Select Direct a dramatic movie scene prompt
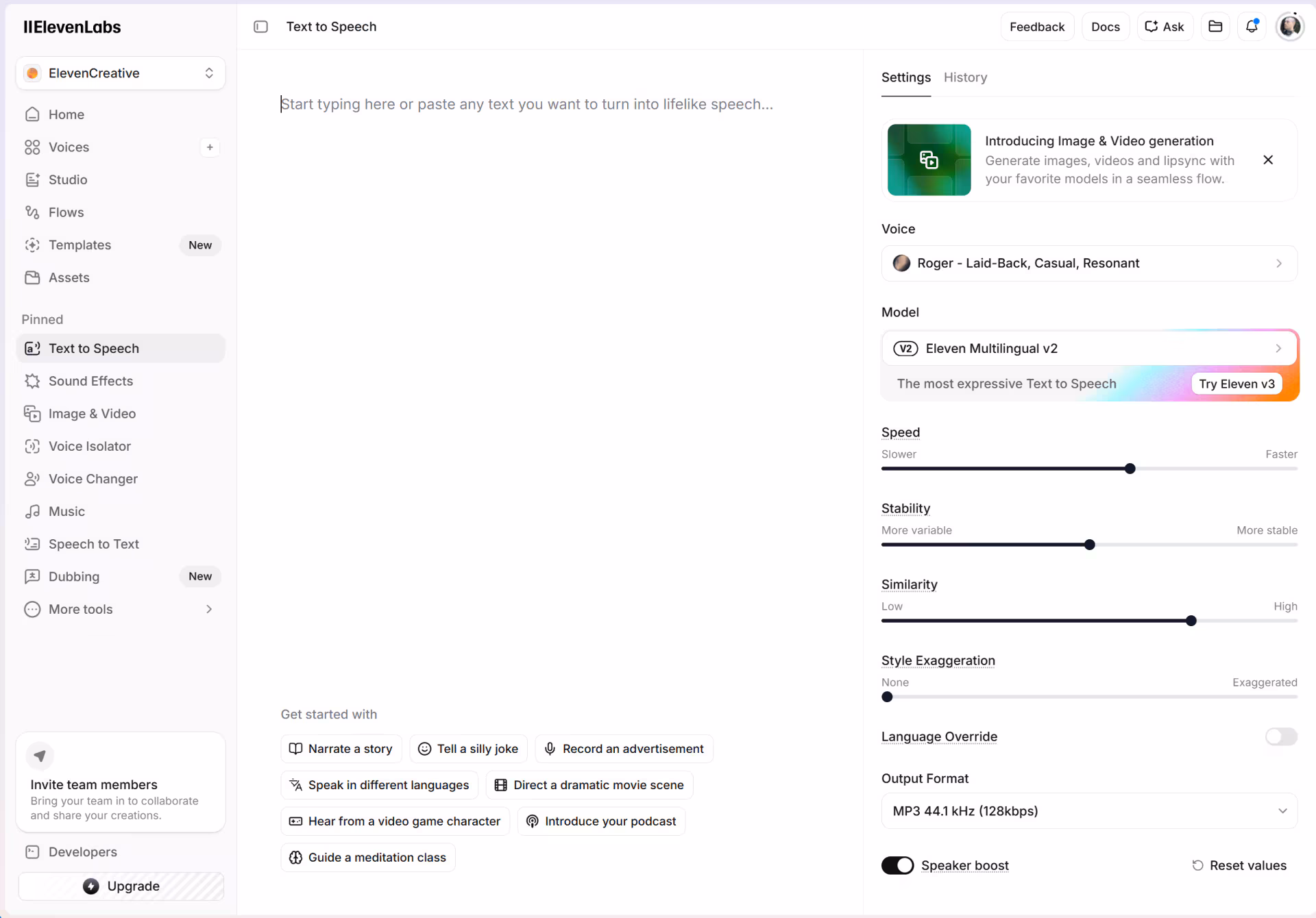Viewport: 1316px width, 918px height. [589, 785]
